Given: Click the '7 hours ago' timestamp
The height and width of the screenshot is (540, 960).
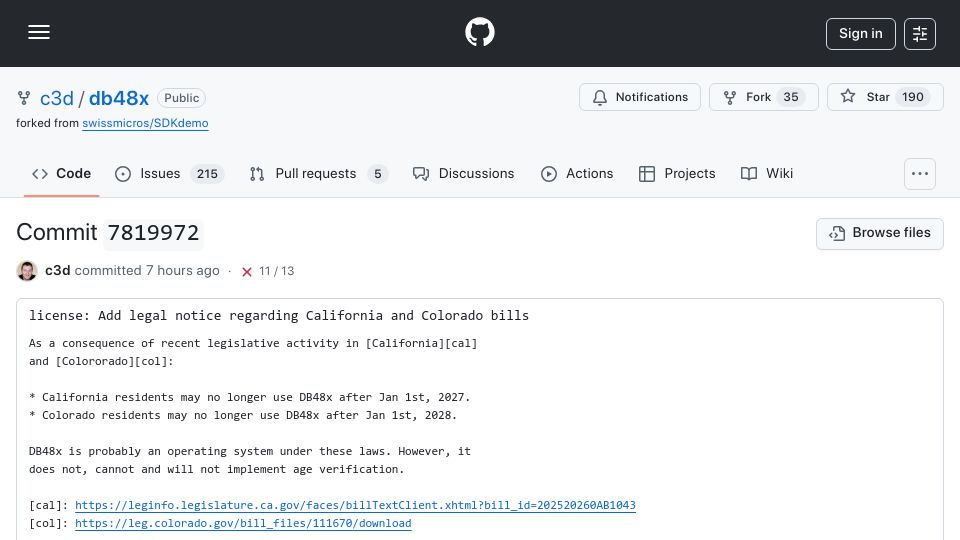Looking at the screenshot, I should coord(182,271).
